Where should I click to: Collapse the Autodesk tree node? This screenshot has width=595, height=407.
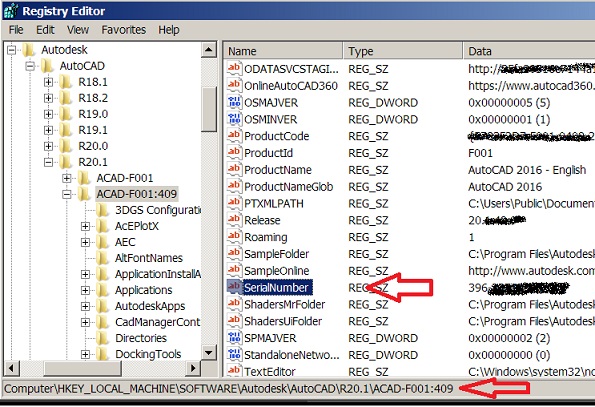click(x=12, y=50)
